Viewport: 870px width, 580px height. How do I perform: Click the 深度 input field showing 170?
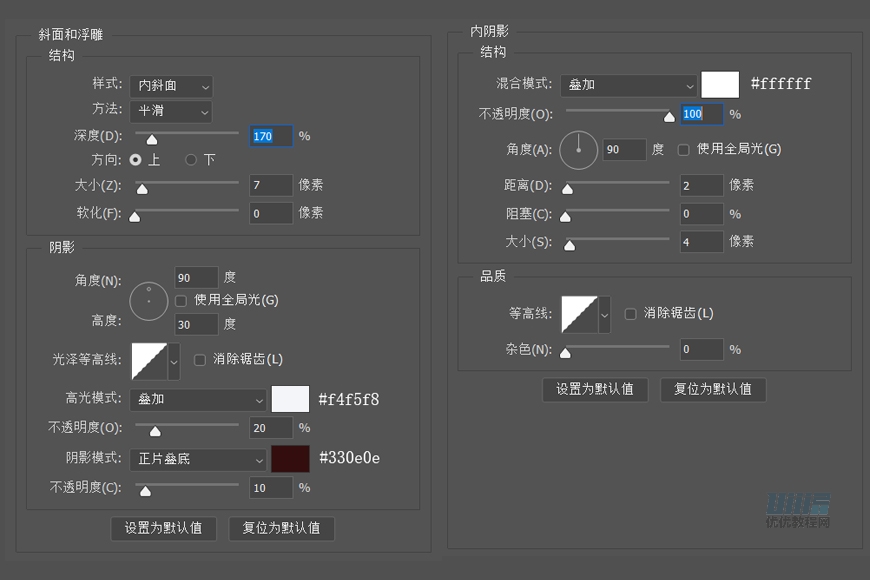[x=271, y=135]
